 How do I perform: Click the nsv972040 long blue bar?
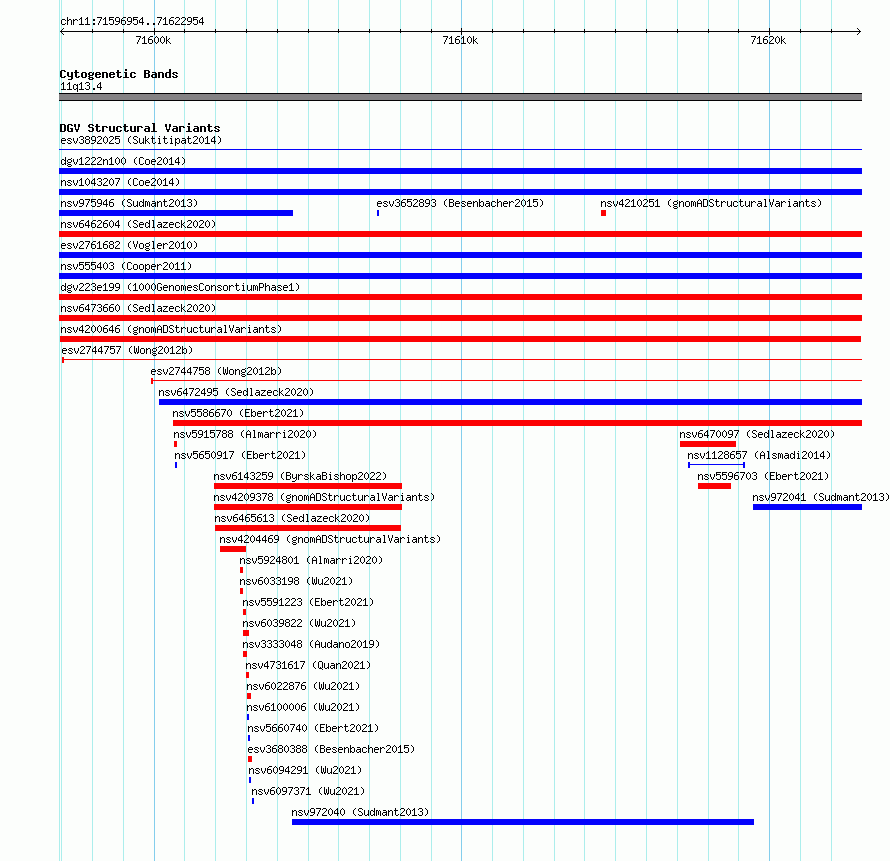(523, 822)
